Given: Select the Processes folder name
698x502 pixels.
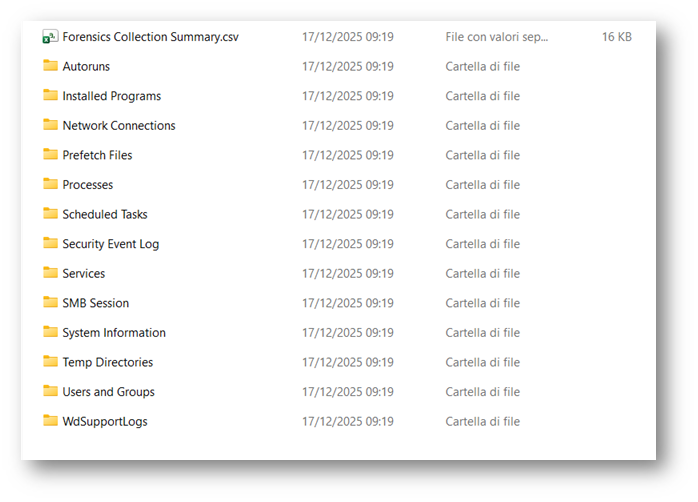Looking at the screenshot, I should [88, 185].
